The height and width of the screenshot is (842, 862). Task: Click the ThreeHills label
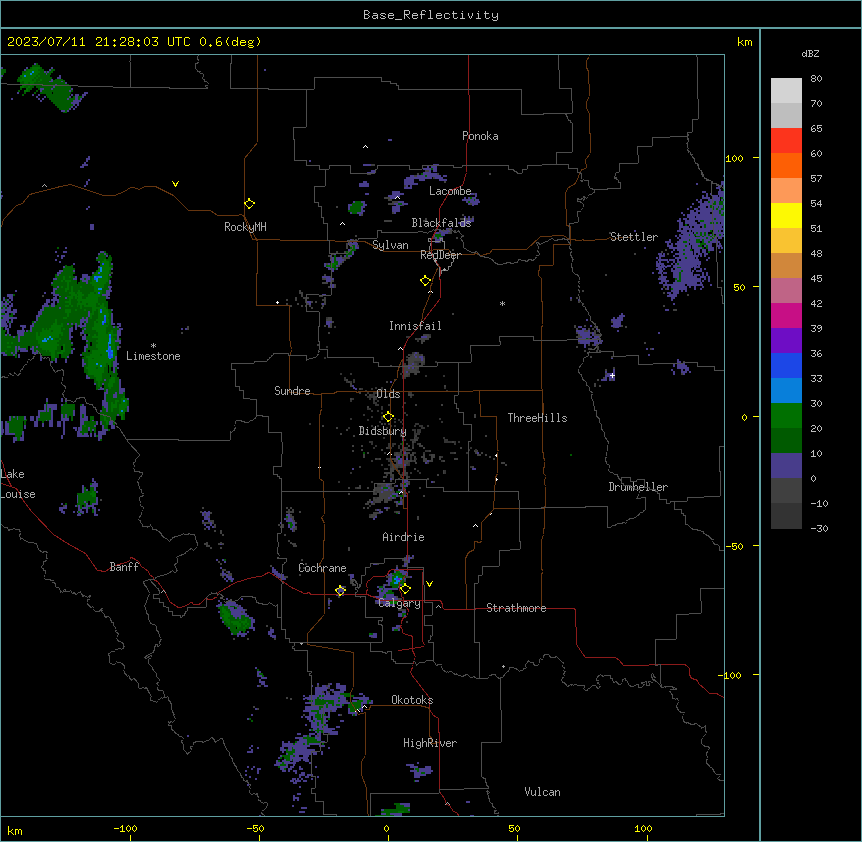tap(537, 418)
